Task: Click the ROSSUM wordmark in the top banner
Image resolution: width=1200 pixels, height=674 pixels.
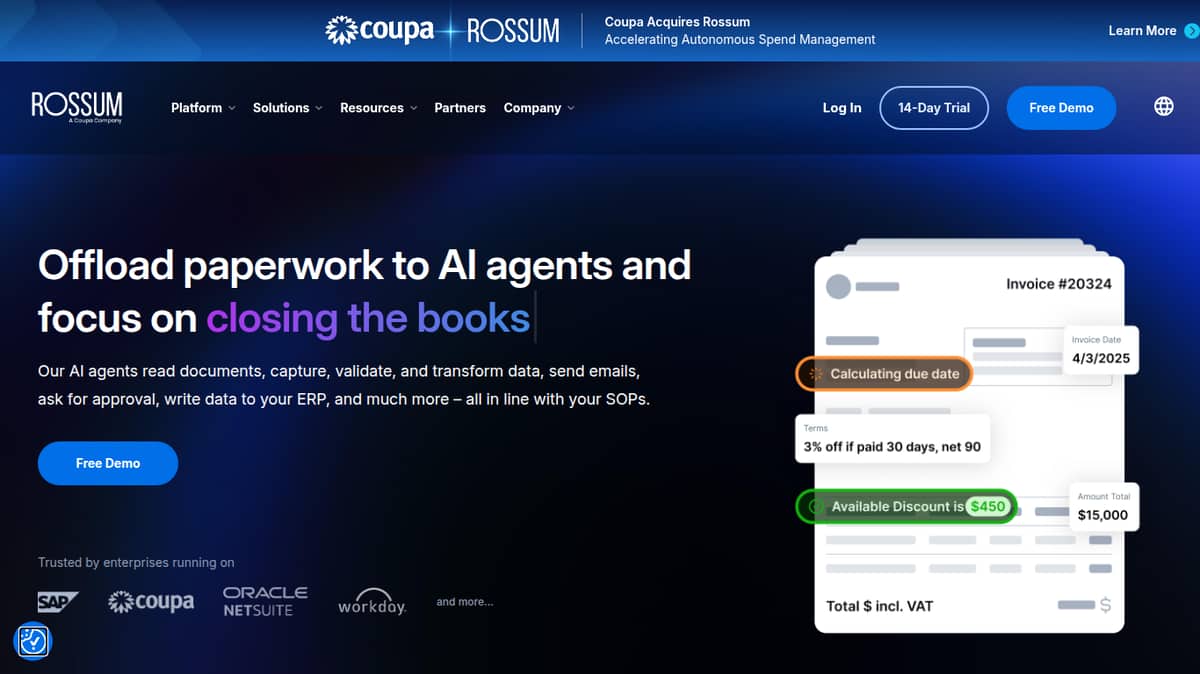Action: coord(513,30)
